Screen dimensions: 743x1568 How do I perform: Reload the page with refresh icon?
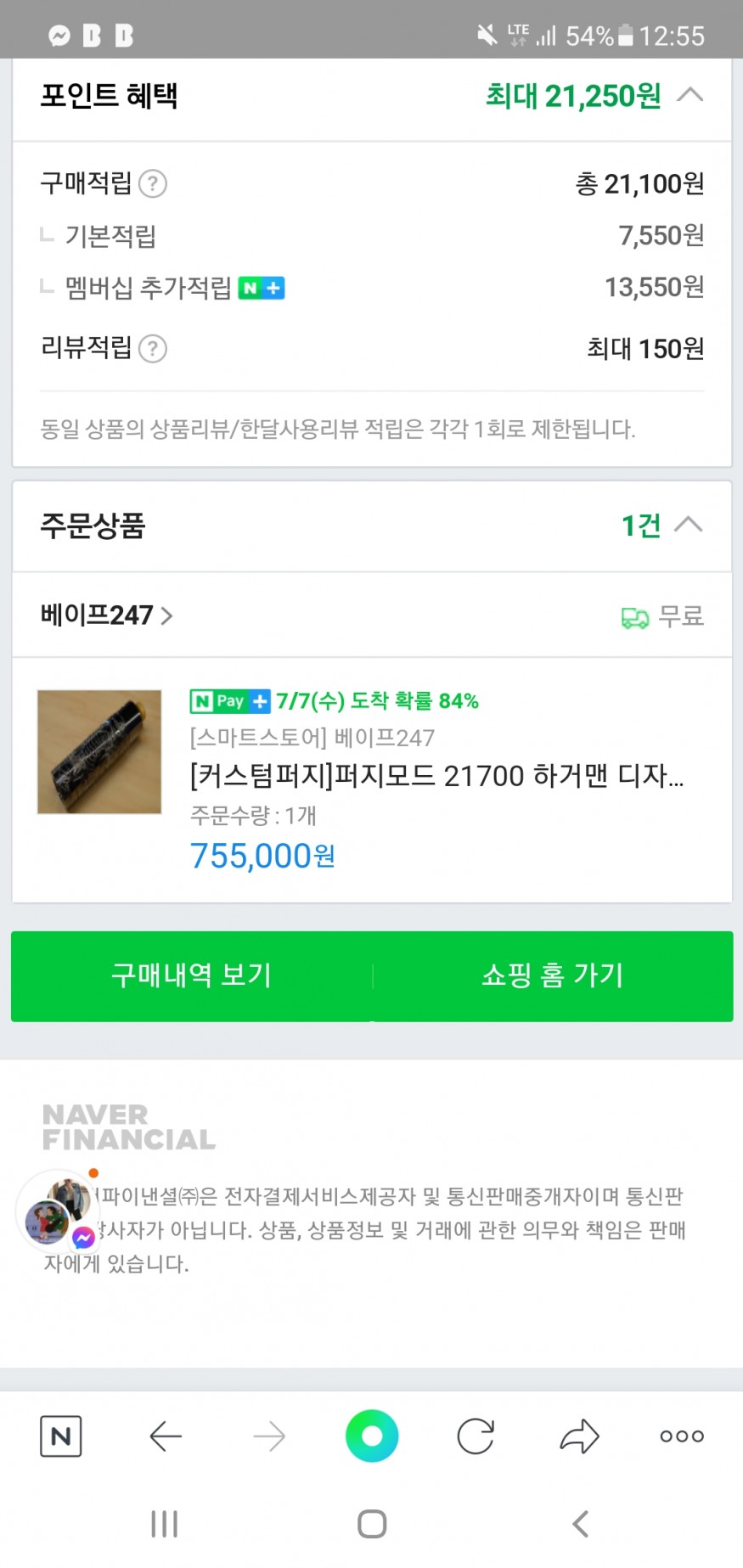point(476,1436)
